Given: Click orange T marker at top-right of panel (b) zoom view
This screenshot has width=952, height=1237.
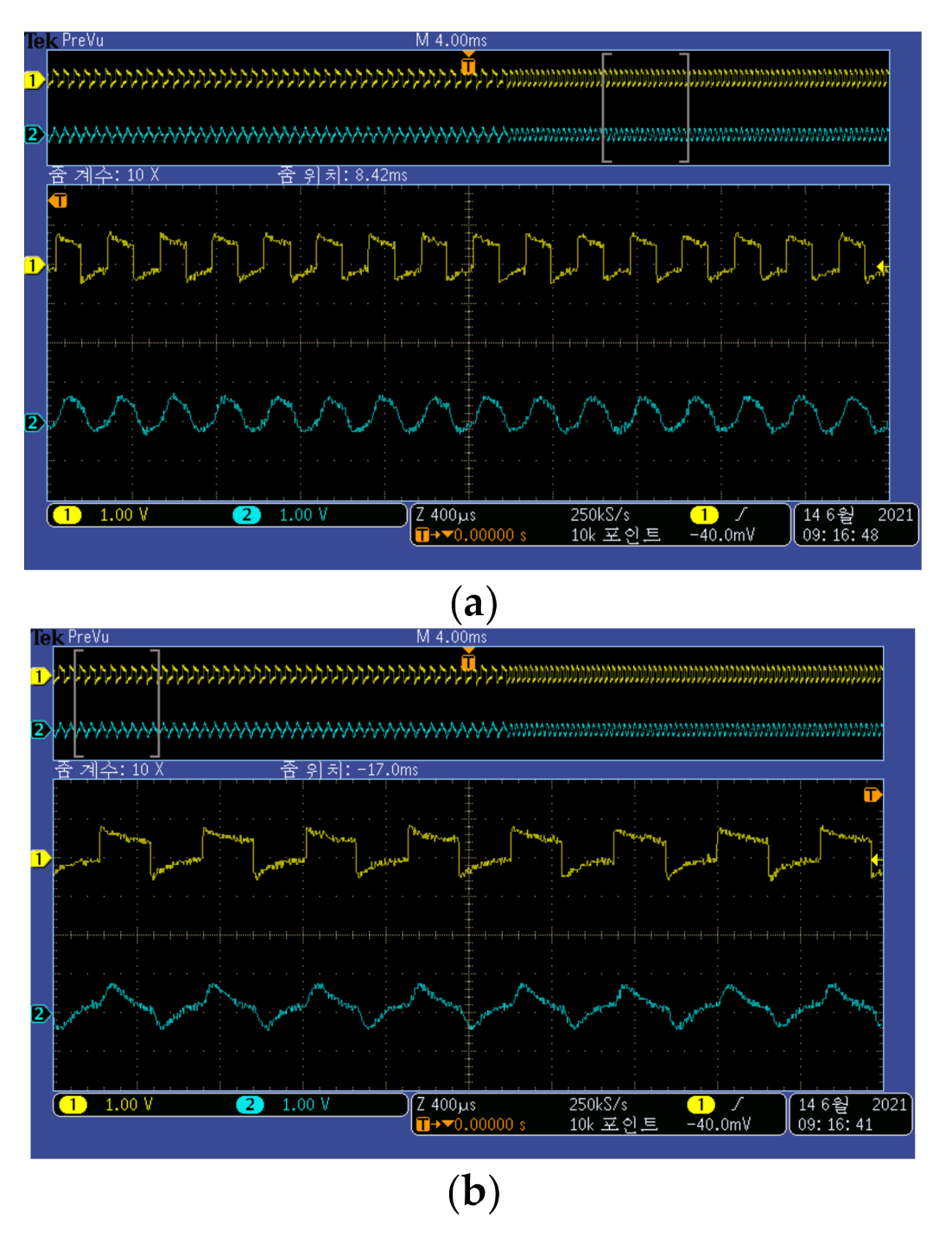Looking at the screenshot, I should 873,794.
